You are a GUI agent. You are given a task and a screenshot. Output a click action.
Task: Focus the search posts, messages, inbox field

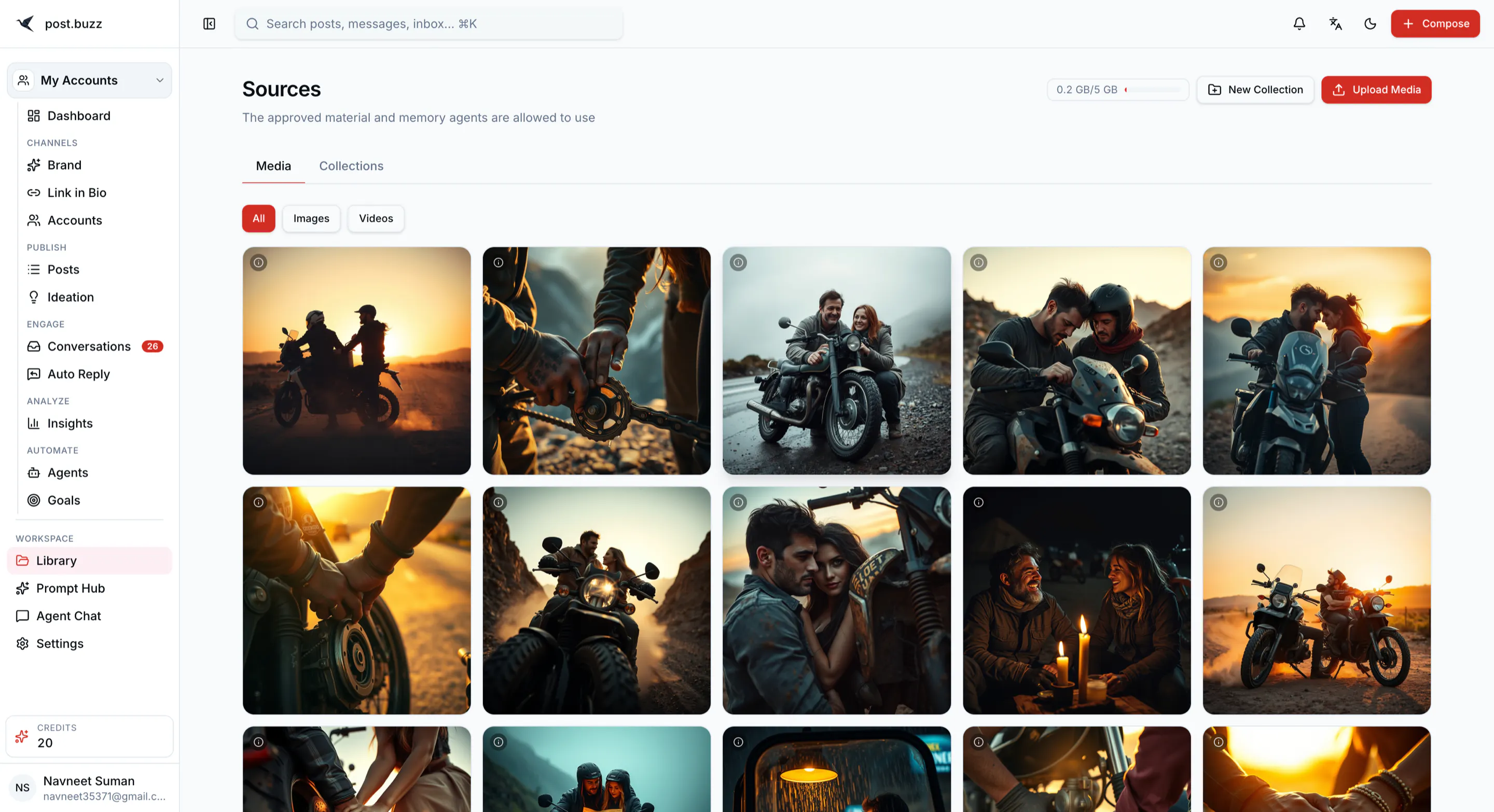428,24
